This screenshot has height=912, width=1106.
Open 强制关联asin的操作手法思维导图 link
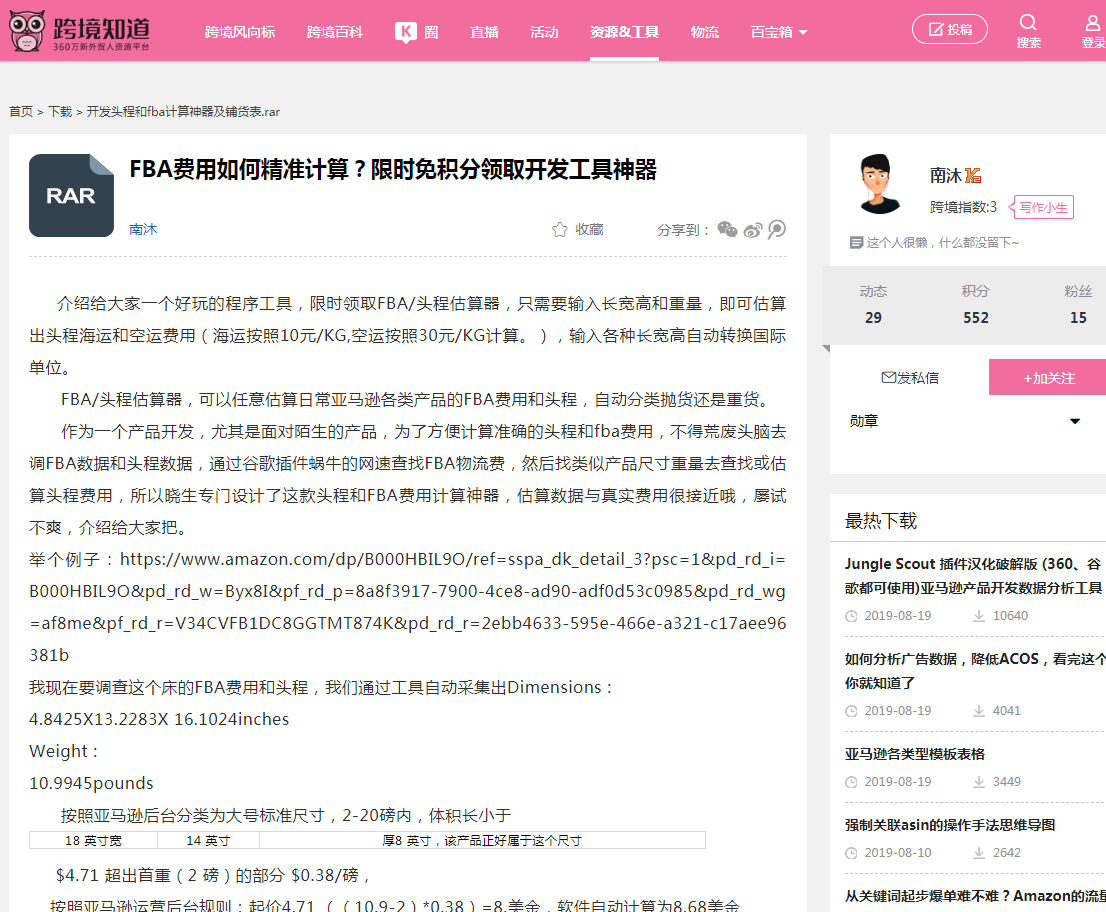950,825
